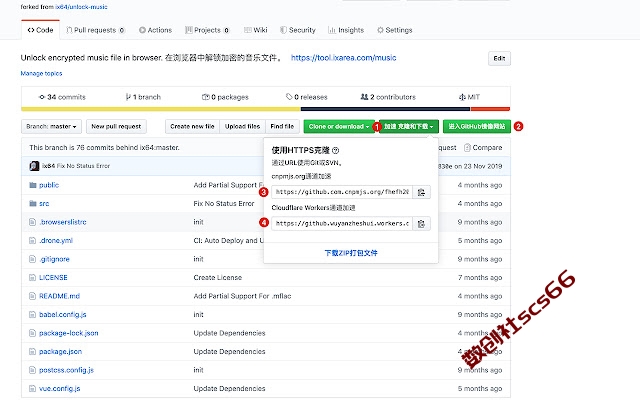Open the Clone or download dropdown

click(x=339, y=127)
